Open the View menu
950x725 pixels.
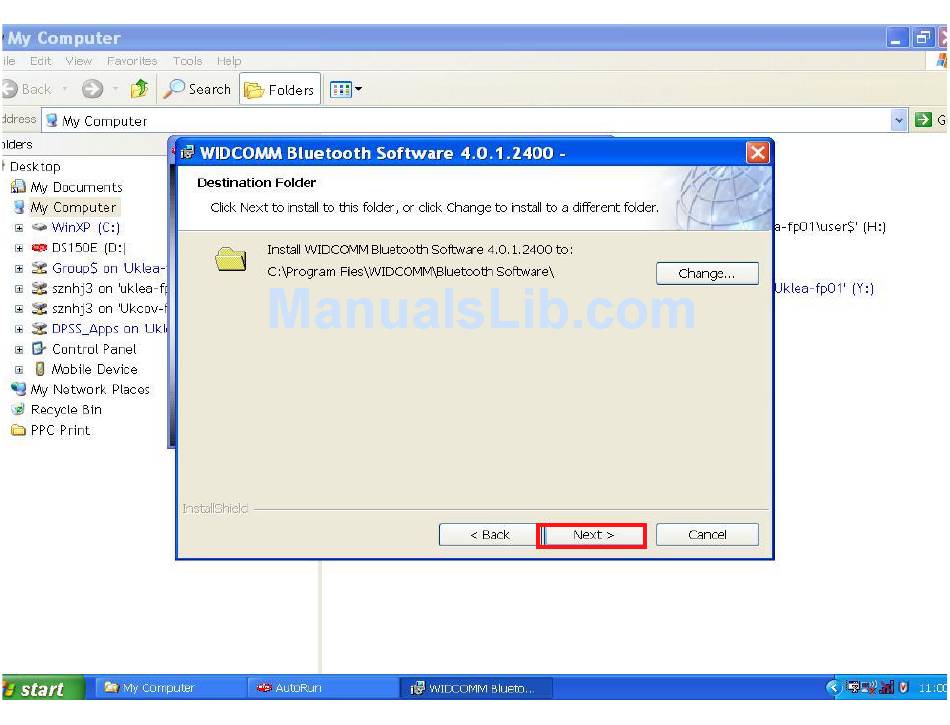pyautogui.click(x=79, y=61)
